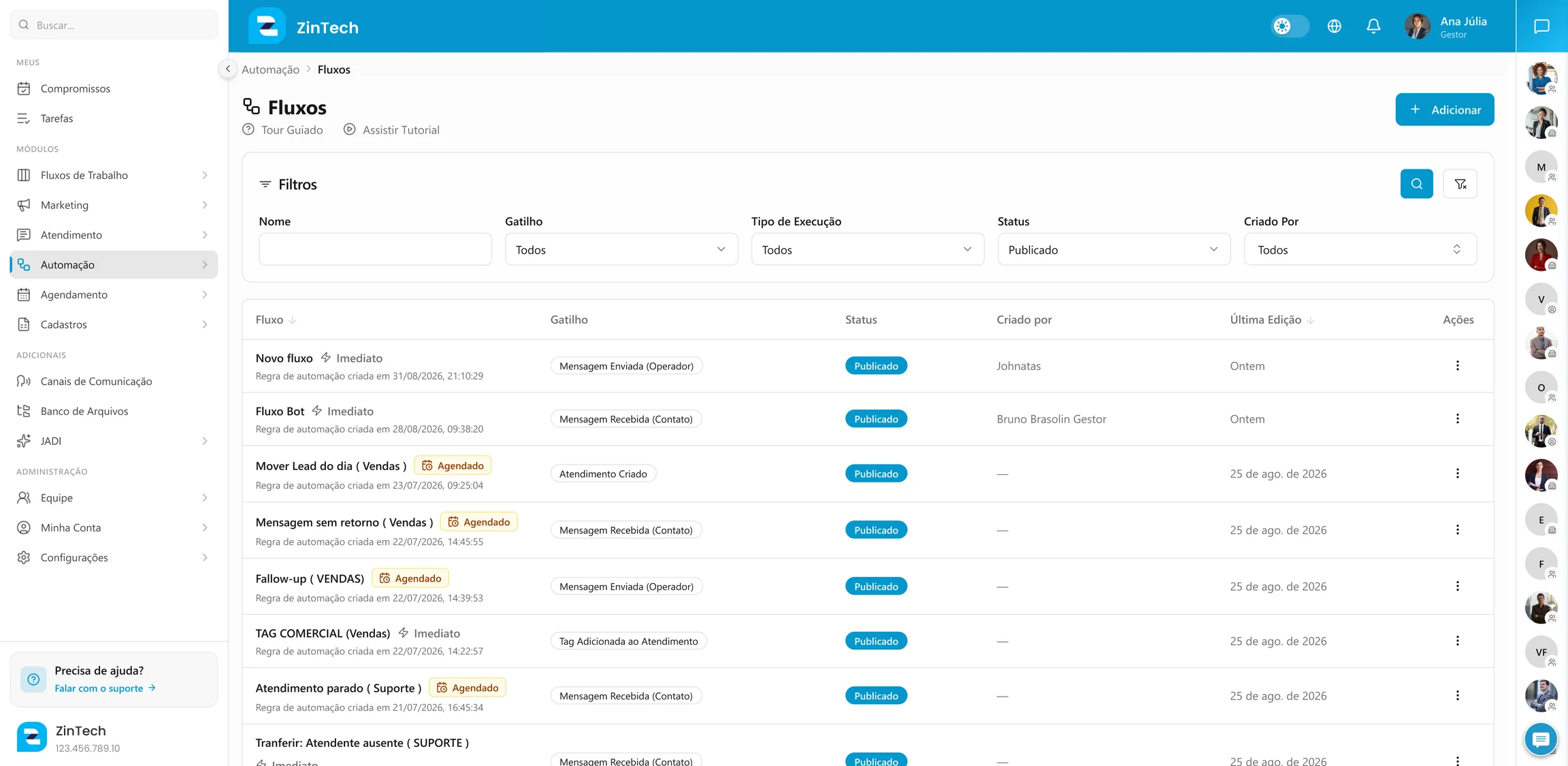Open the Gatilho filter dropdown
The height and width of the screenshot is (766, 1568).
621,250
